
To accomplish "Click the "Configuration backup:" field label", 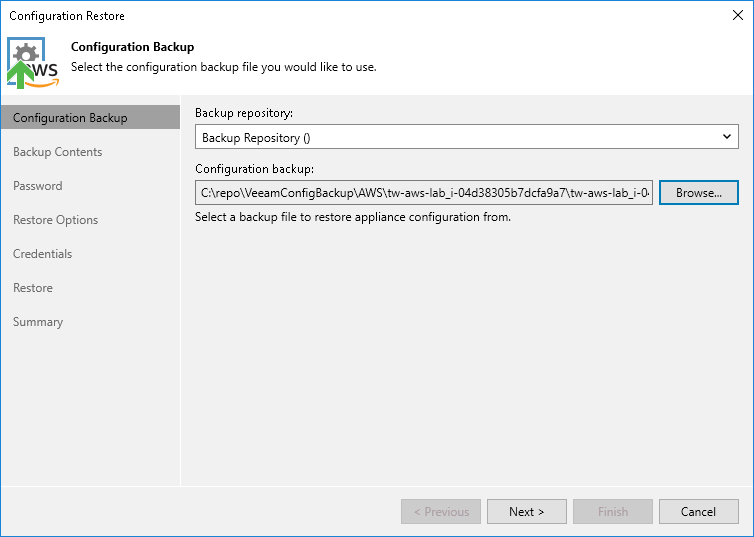I will (255, 169).
